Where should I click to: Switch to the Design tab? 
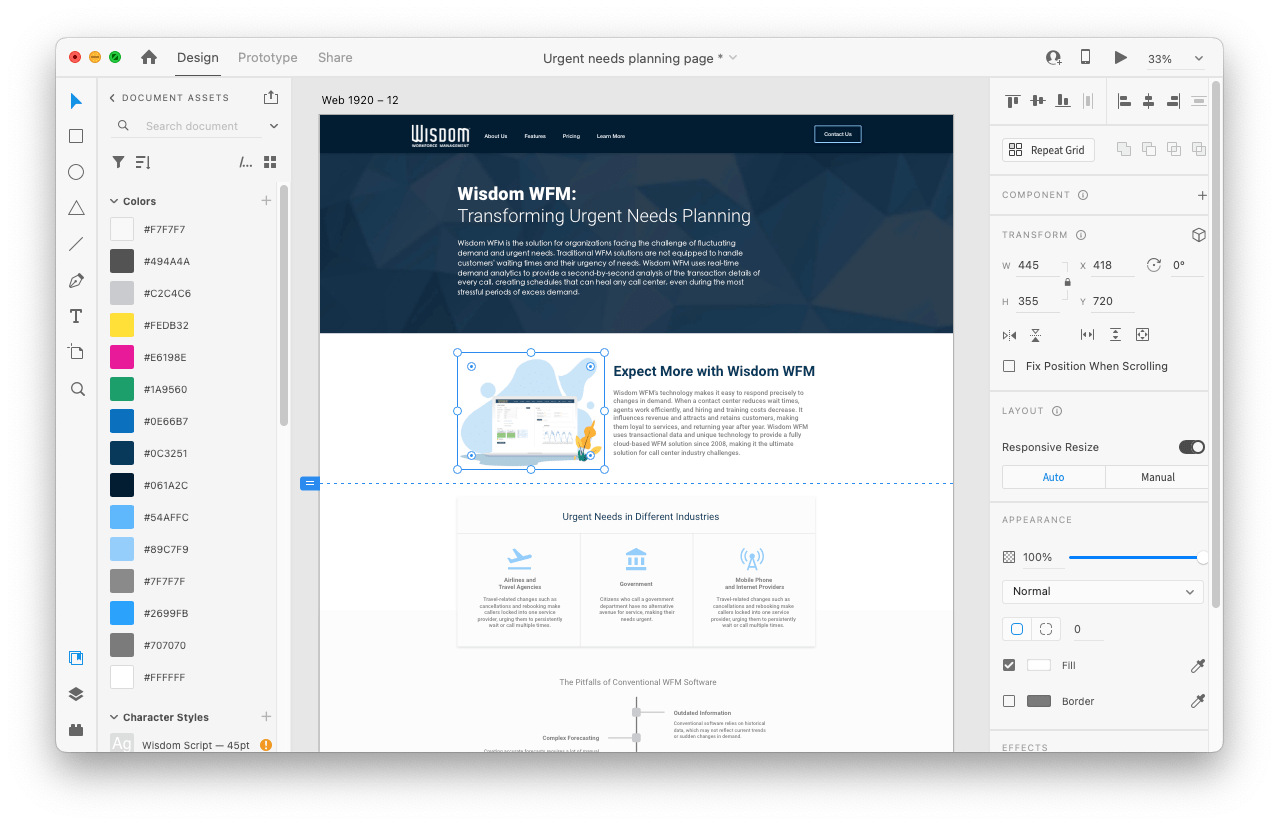[198, 58]
